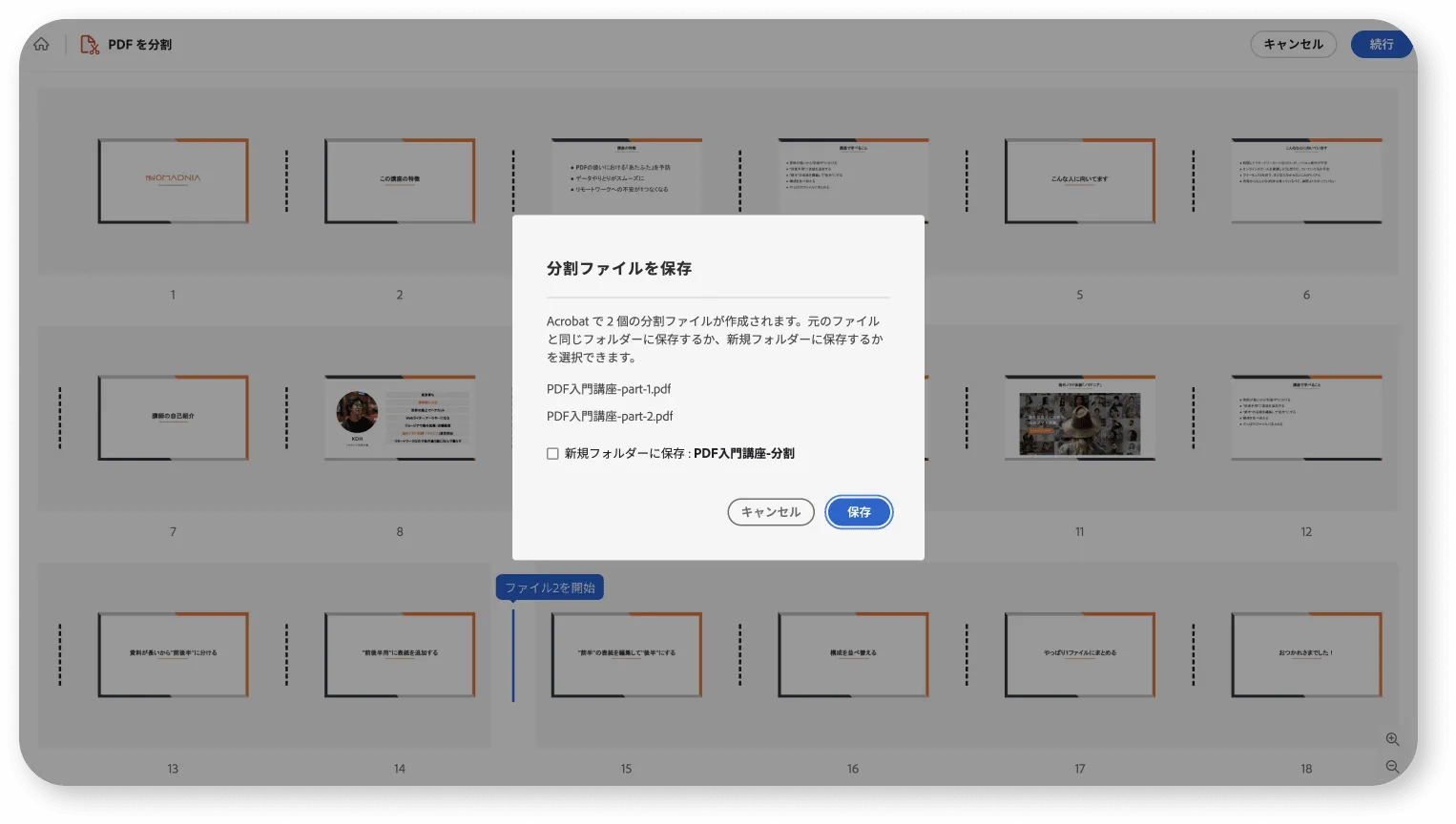Select page 5 thumbnail
The image size is (1456, 824).
(1079, 180)
